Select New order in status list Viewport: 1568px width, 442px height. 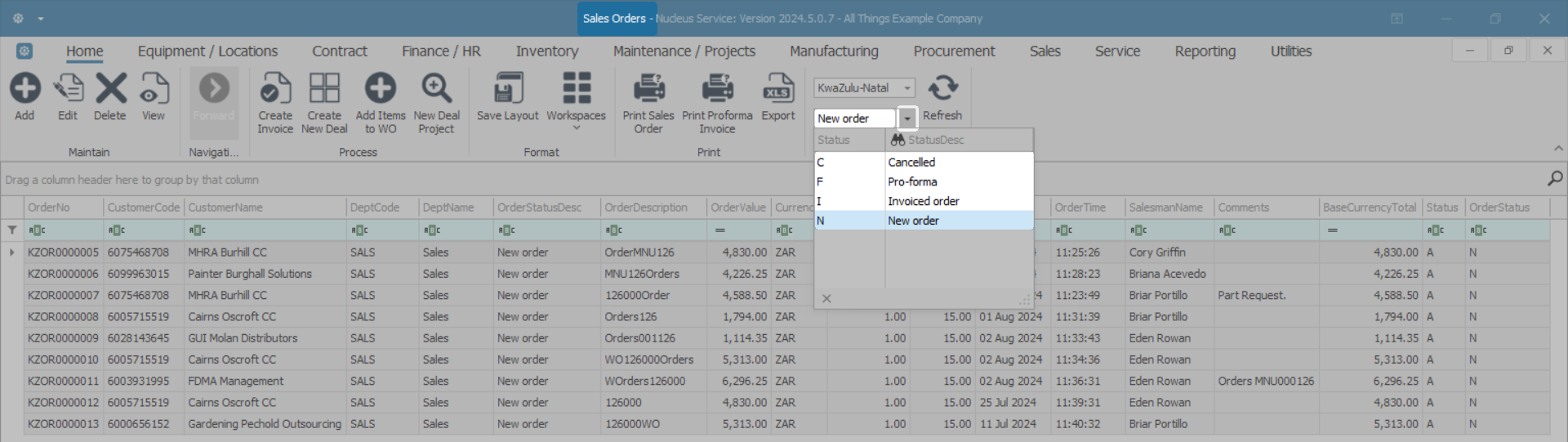[924, 221]
